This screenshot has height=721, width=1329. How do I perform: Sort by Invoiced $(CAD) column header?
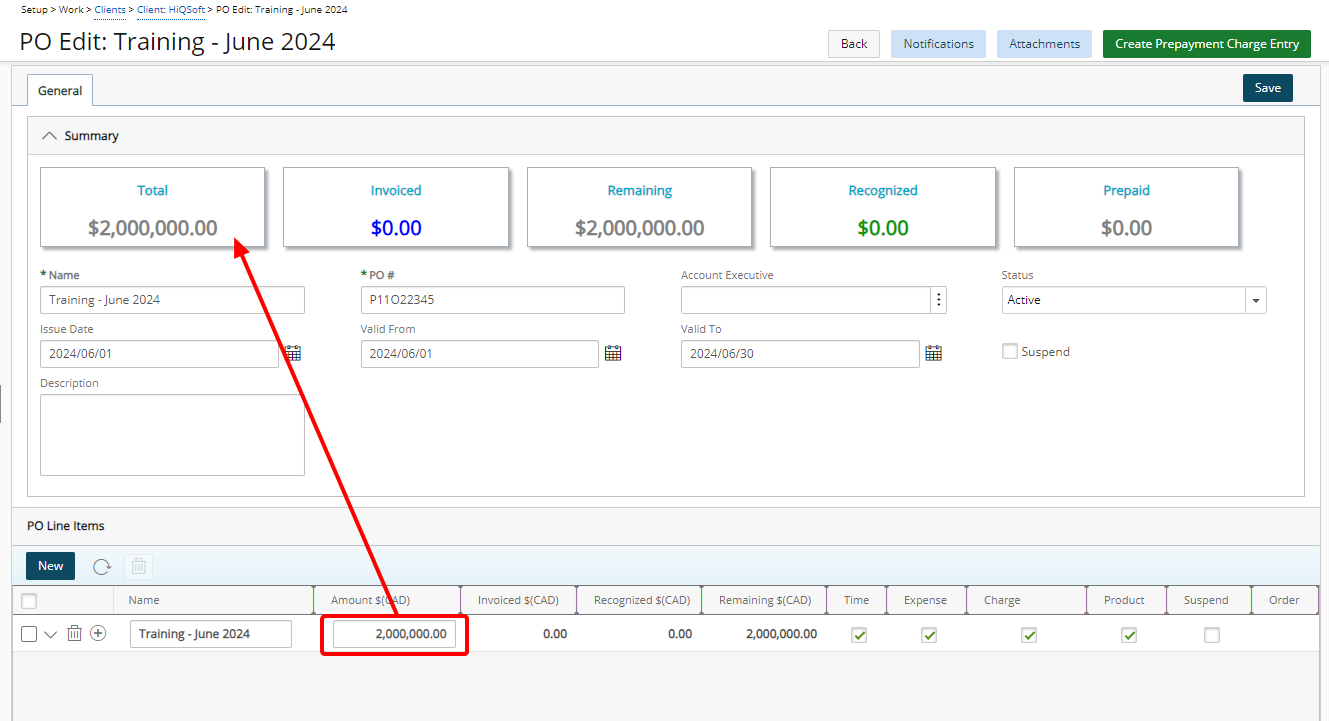point(518,600)
